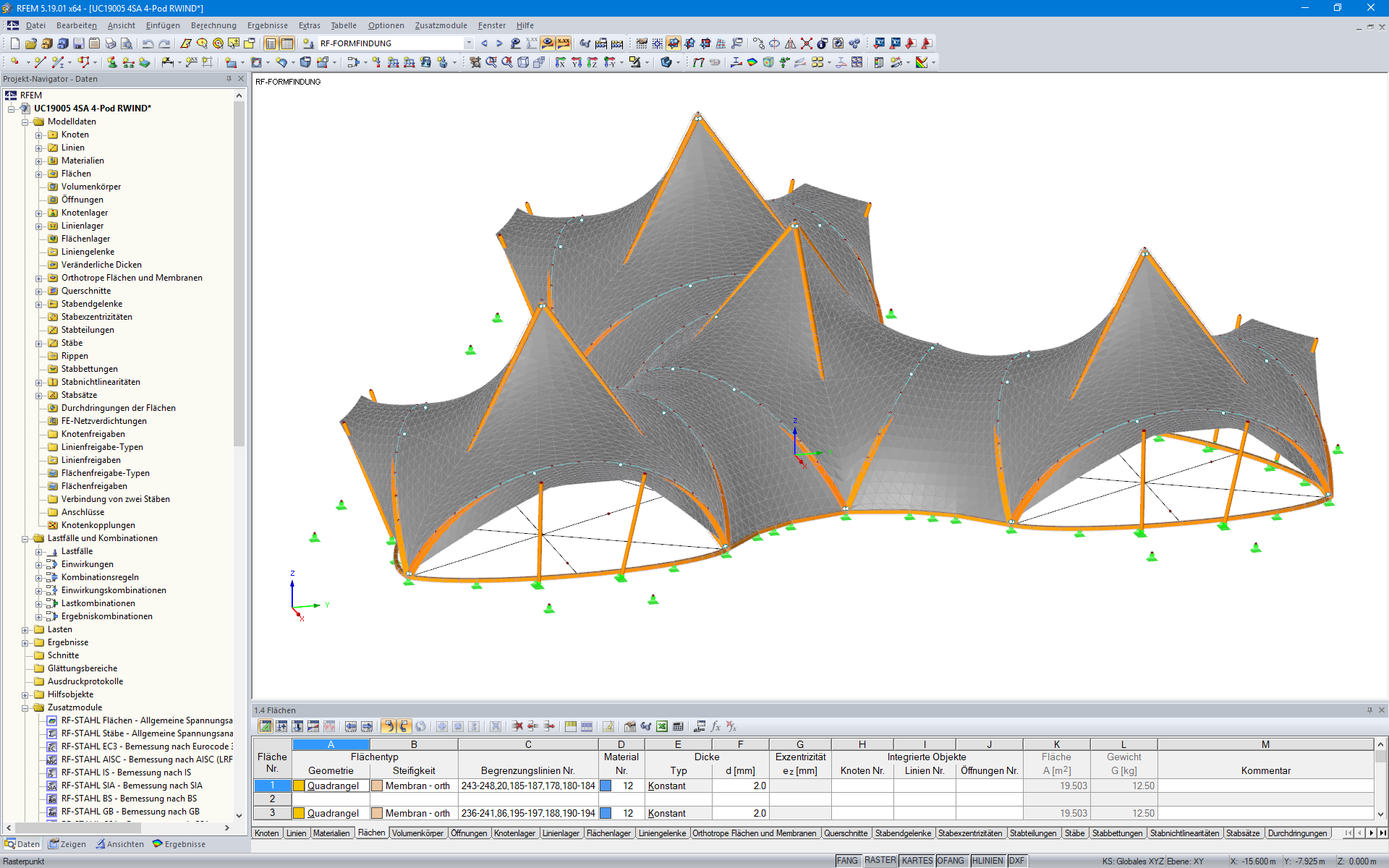Click previous load case arrow button
Screen dimensions: 1389x868
(x=484, y=43)
